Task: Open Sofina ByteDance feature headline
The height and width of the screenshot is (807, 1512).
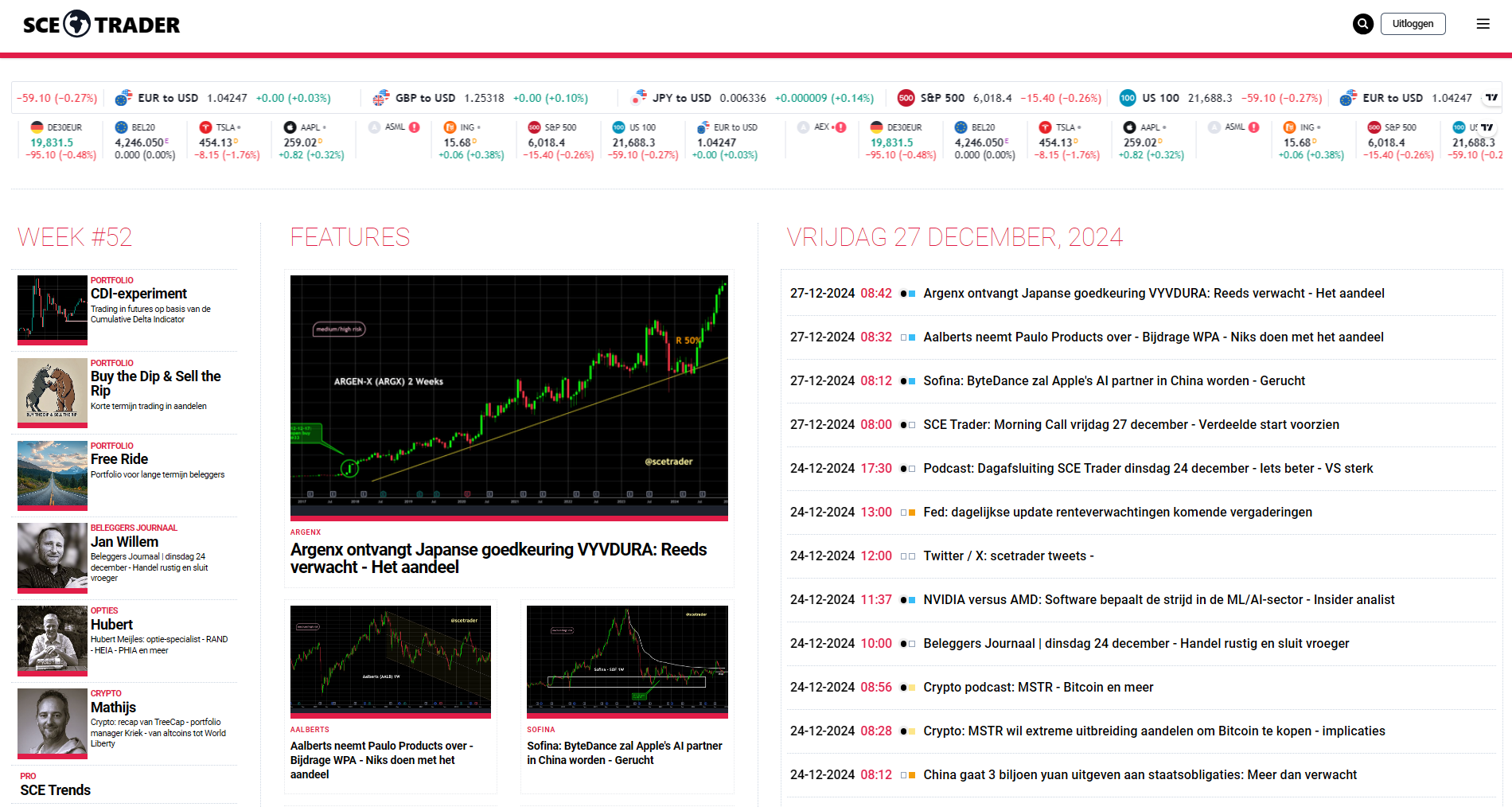Action: (625, 753)
